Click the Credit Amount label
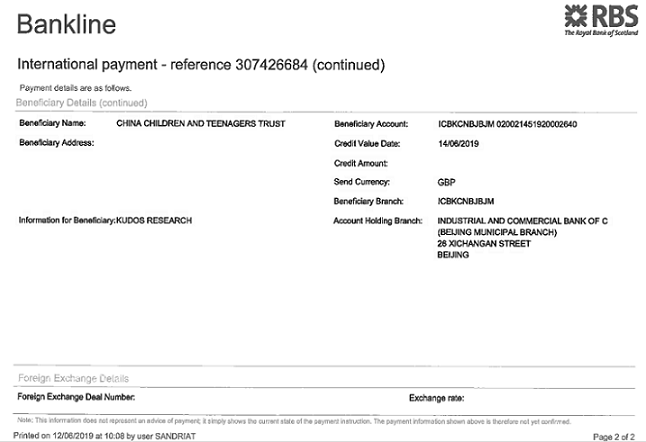This screenshot has height=442, width=646. (360, 162)
